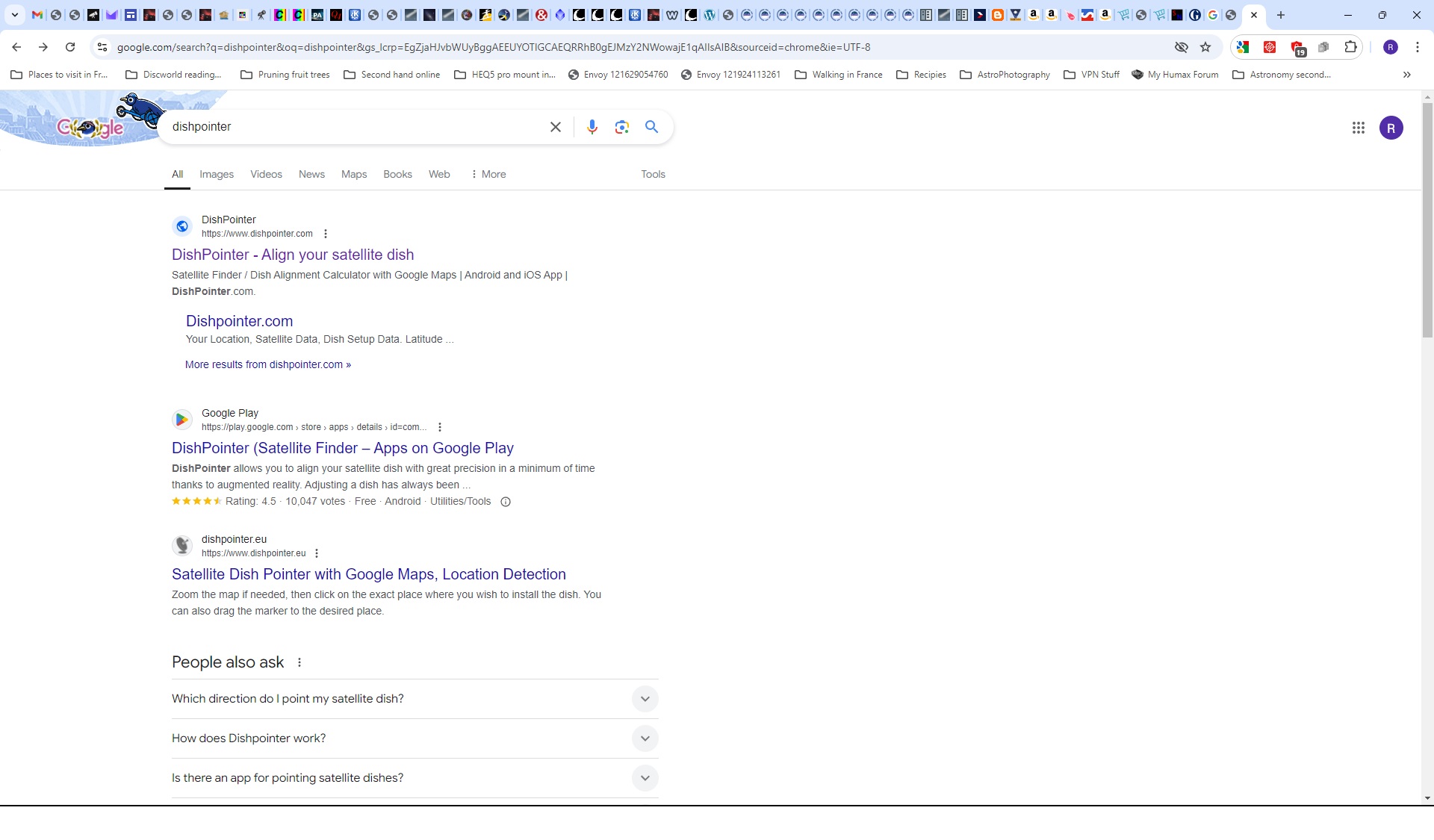The image size is (1434, 840).
Task: Go back to the previous page
Action: [x=16, y=47]
